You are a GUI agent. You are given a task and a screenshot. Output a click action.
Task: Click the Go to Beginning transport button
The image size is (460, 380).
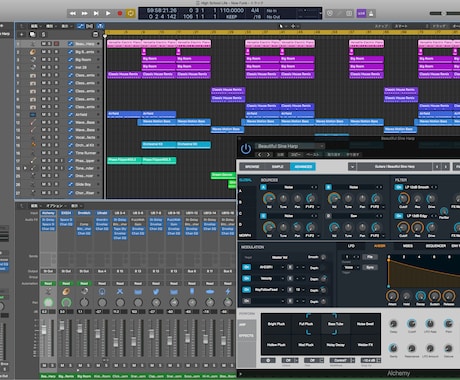coord(96,13)
